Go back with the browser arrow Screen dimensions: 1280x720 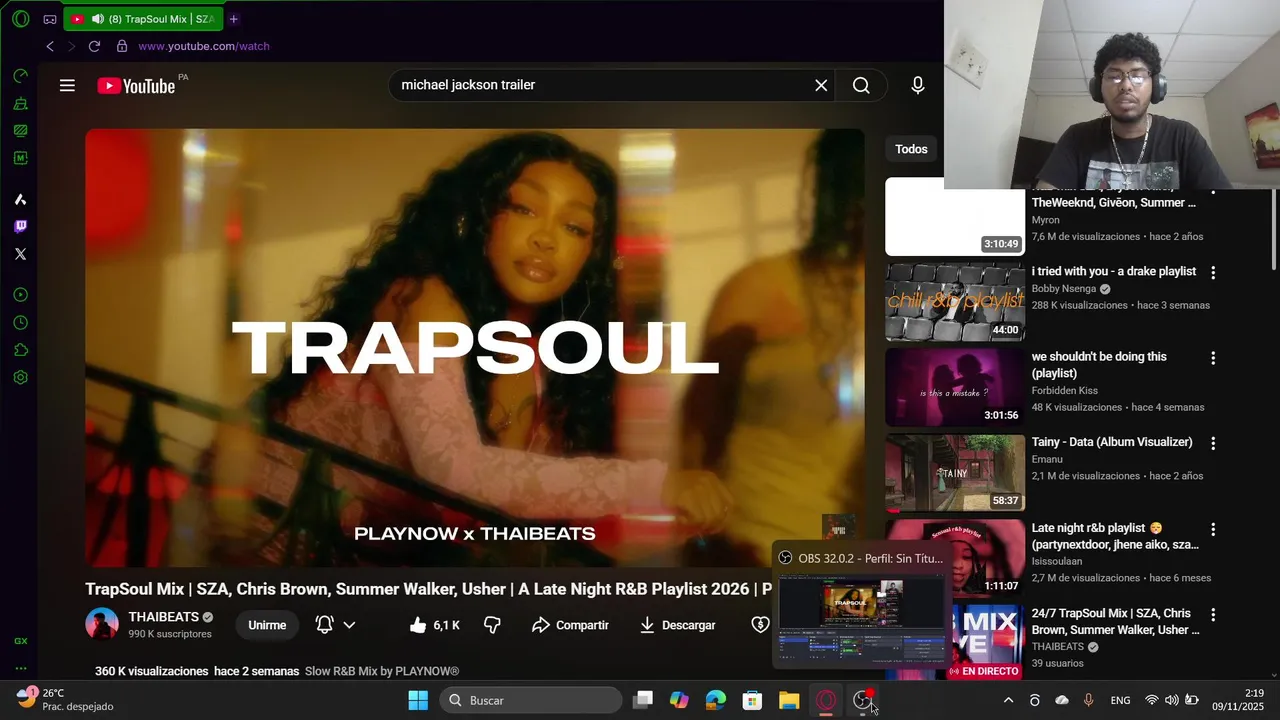click(x=50, y=46)
